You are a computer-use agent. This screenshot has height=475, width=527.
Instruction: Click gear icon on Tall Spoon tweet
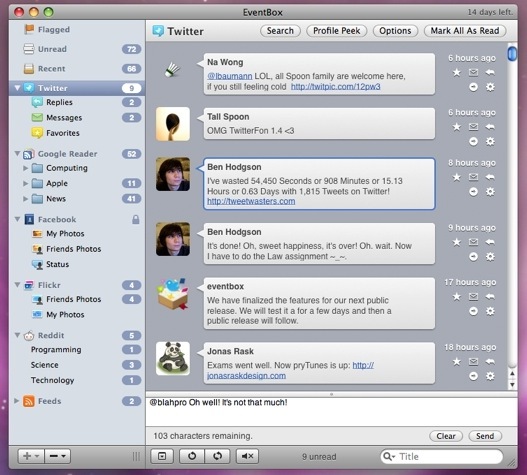coord(490,142)
